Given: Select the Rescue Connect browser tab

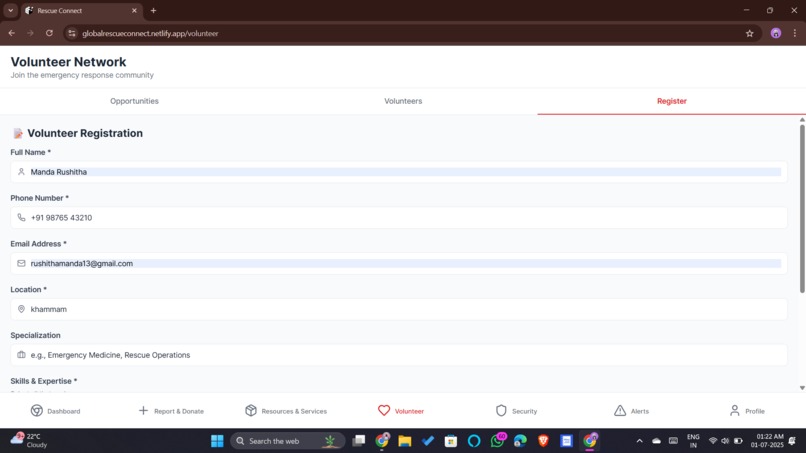Looking at the screenshot, I should [x=81, y=10].
